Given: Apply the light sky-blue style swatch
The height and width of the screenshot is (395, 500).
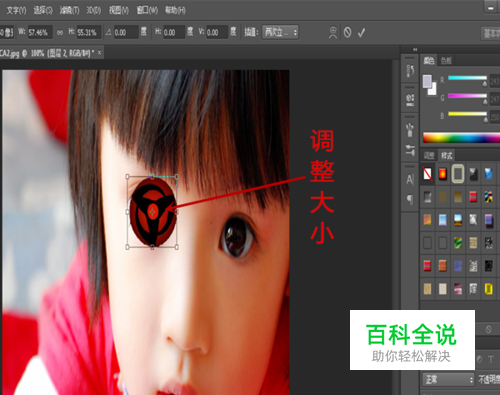Looking at the screenshot, I should coord(443,220).
